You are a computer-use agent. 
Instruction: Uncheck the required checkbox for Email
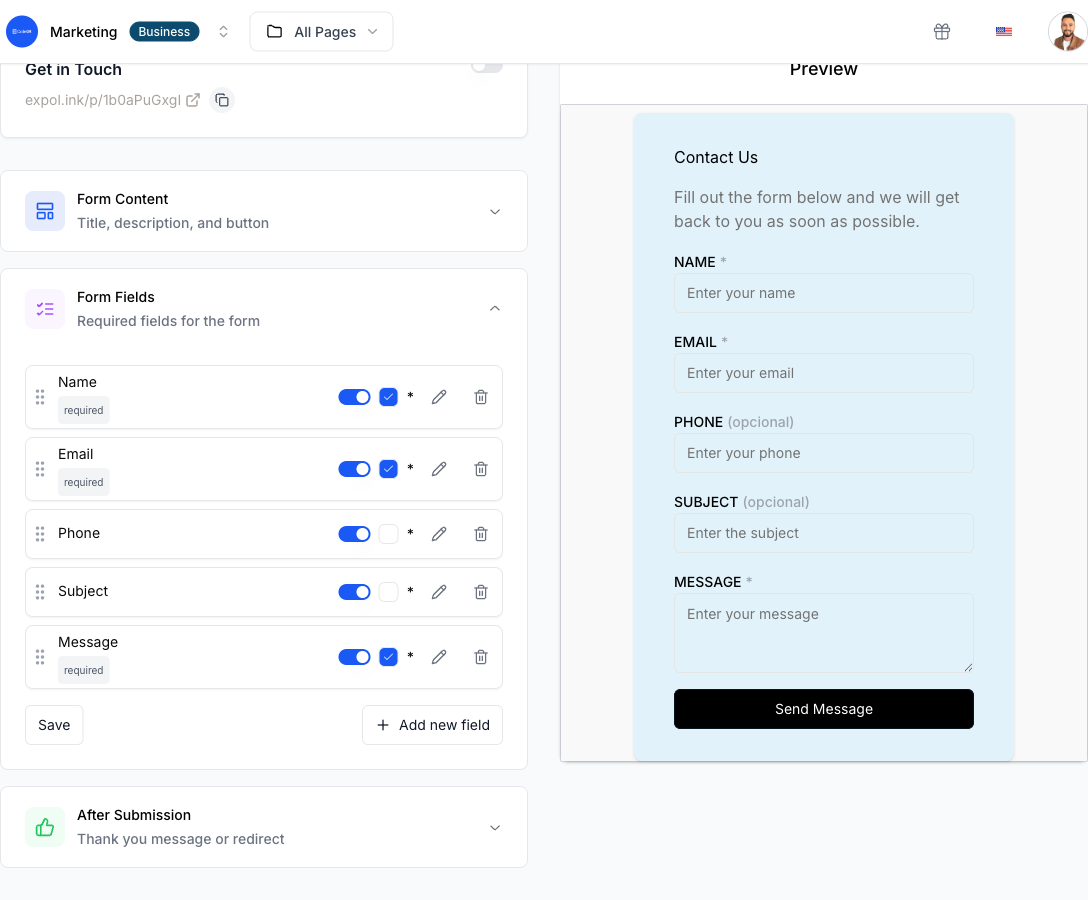389,469
